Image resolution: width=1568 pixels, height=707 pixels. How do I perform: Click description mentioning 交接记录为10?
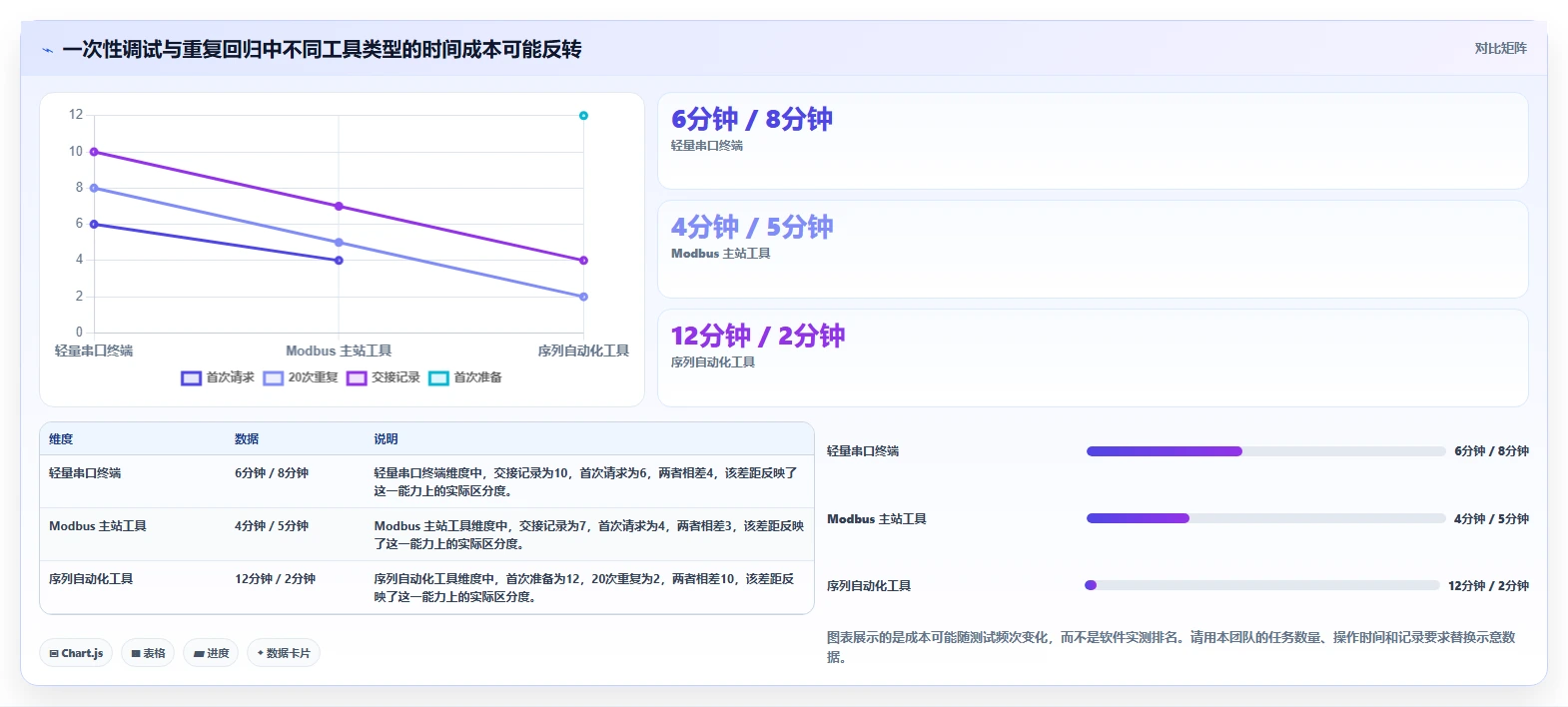pyautogui.click(x=586, y=482)
